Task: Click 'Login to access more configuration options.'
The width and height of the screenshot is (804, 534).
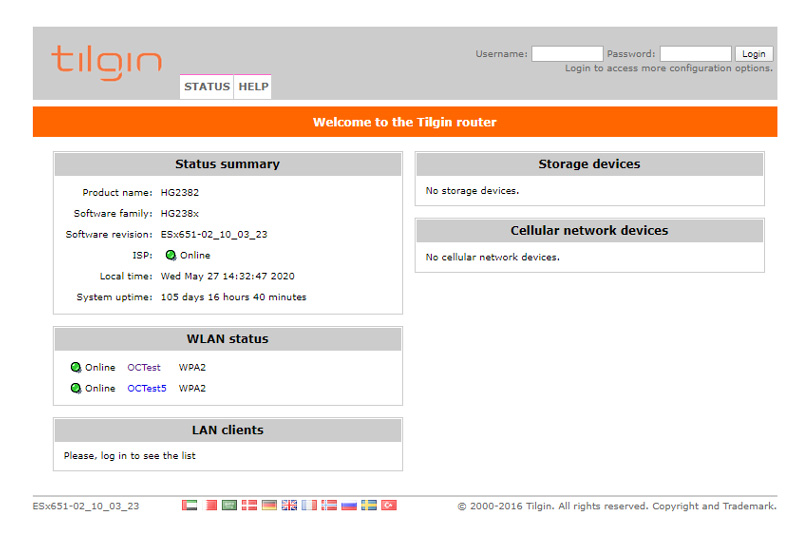Action: pos(669,68)
